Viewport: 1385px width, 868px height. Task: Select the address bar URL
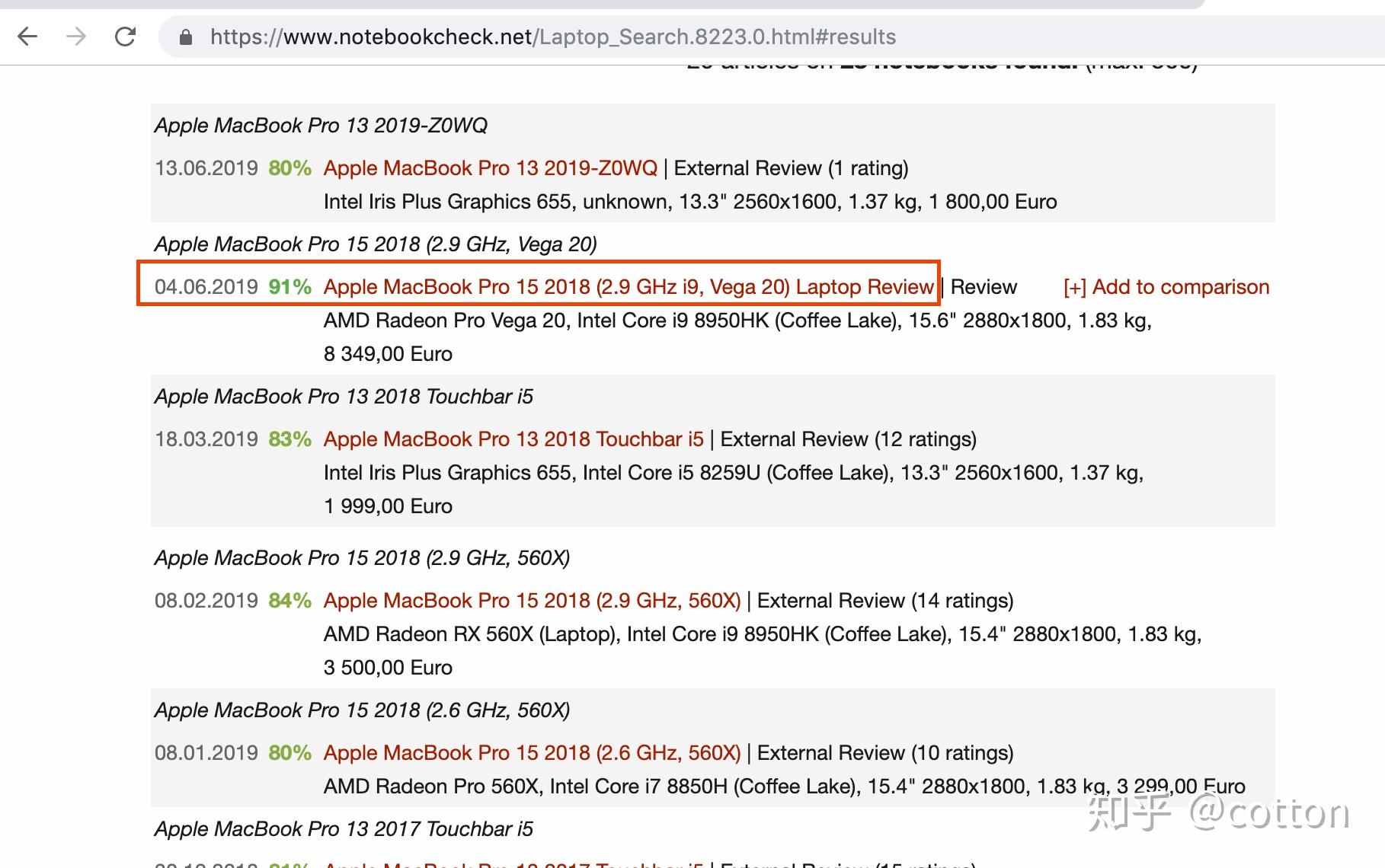[x=552, y=36]
